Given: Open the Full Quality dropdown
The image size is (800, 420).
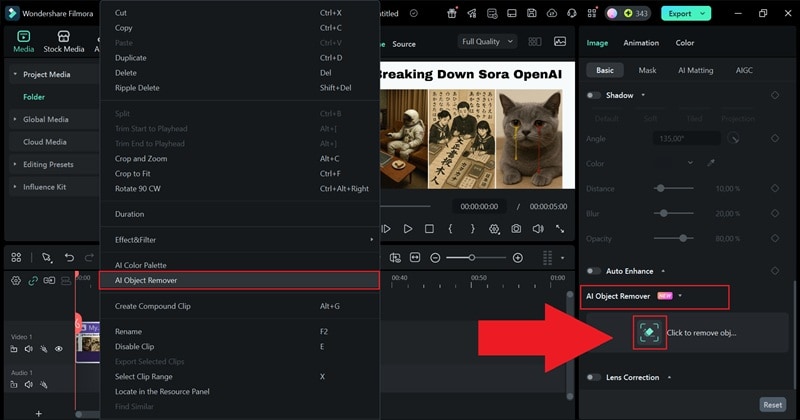Looking at the screenshot, I should (x=487, y=41).
